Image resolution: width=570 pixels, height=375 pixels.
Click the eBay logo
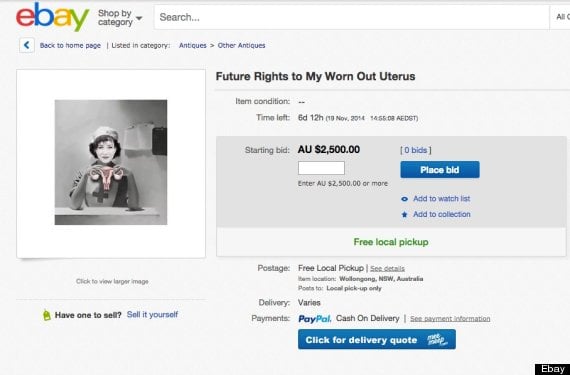point(52,17)
